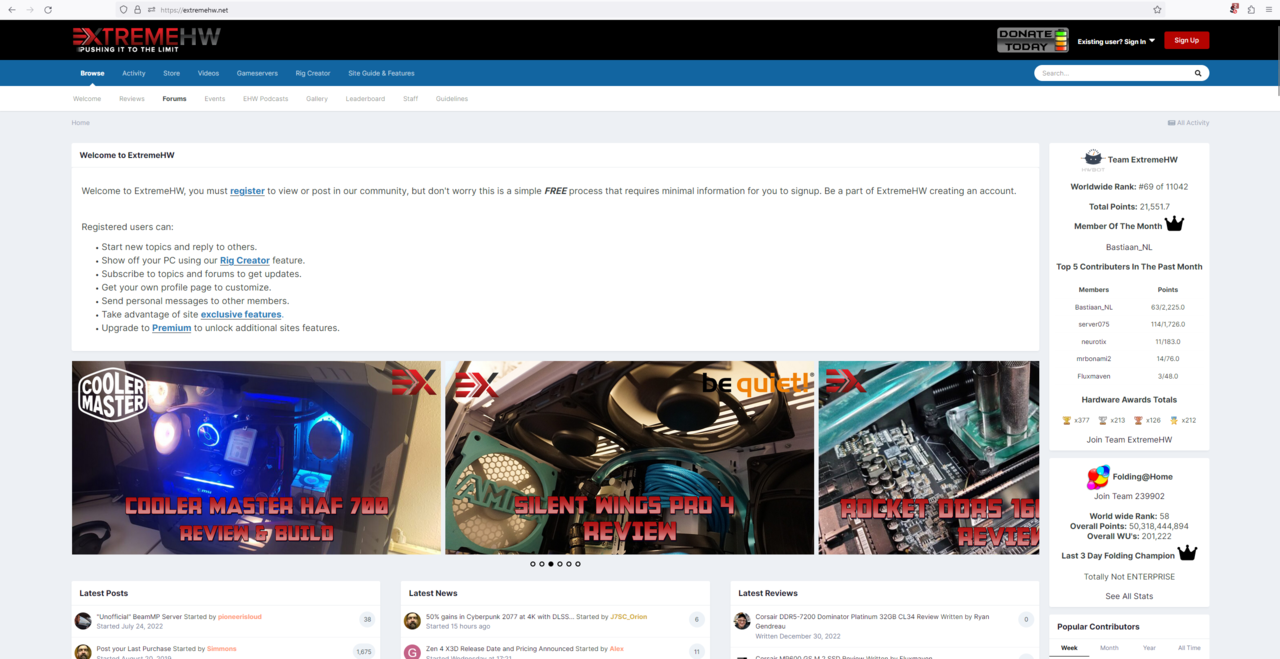Image resolution: width=1280 pixels, height=659 pixels.
Task: Expand the Existing user Sign In dropdown
Action: (x=1116, y=41)
